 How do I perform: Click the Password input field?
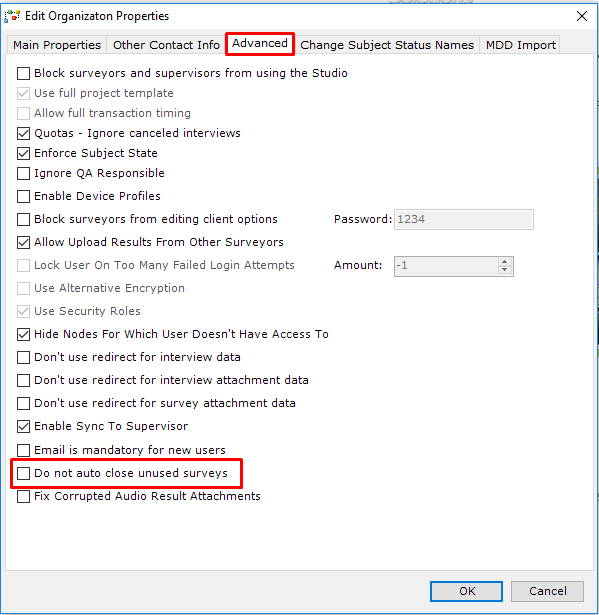click(464, 219)
